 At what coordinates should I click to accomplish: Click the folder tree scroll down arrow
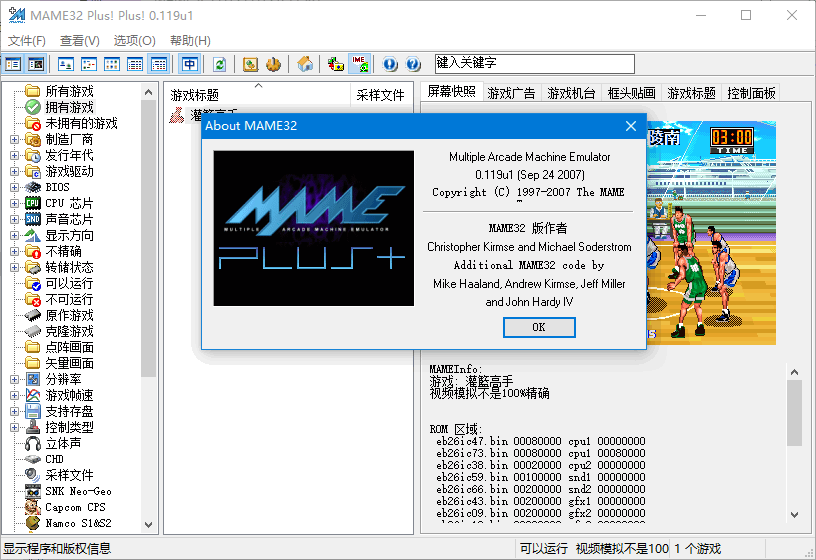pyautogui.click(x=148, y=525)
